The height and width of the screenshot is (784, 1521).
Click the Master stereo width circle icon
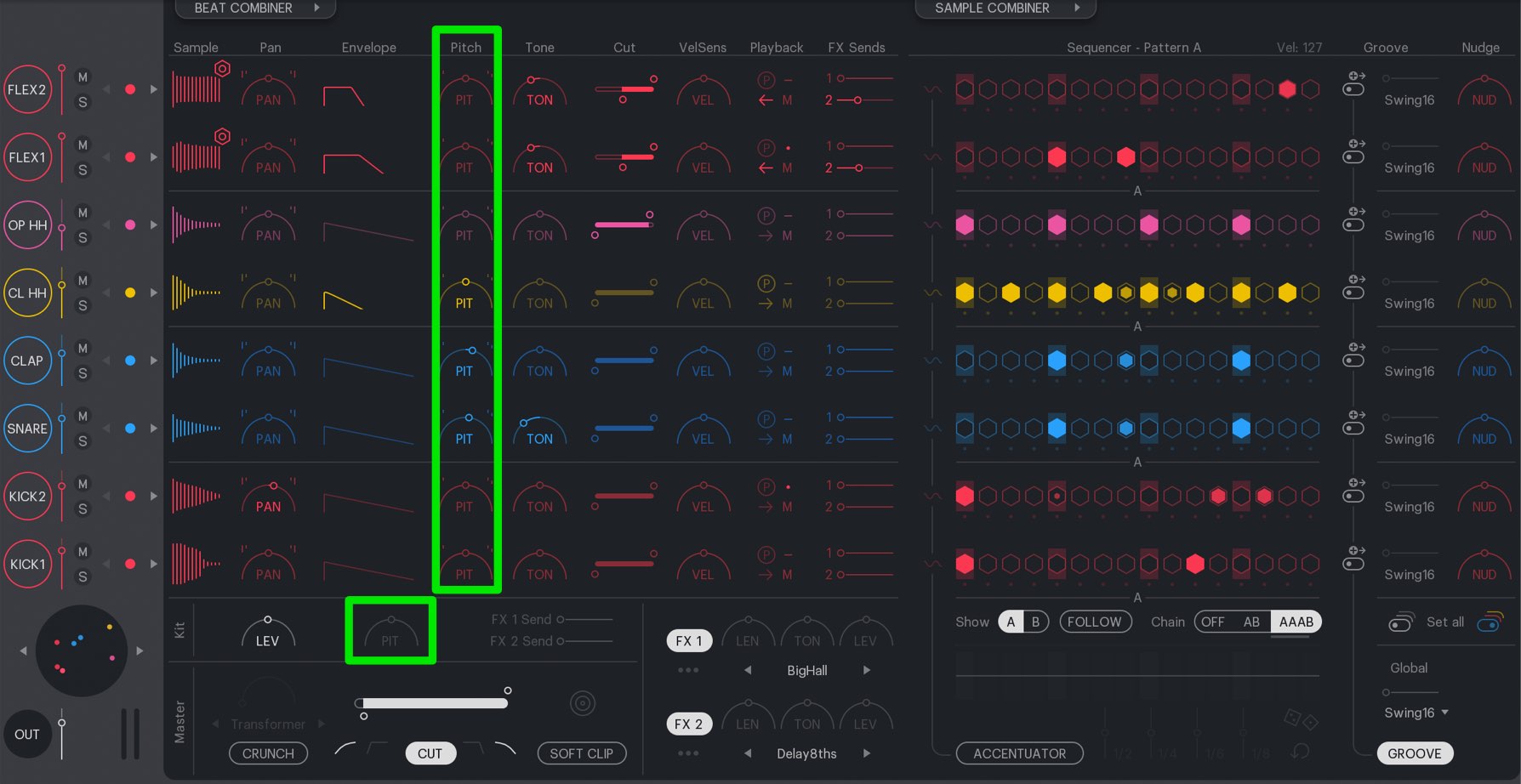click(582, 703)
